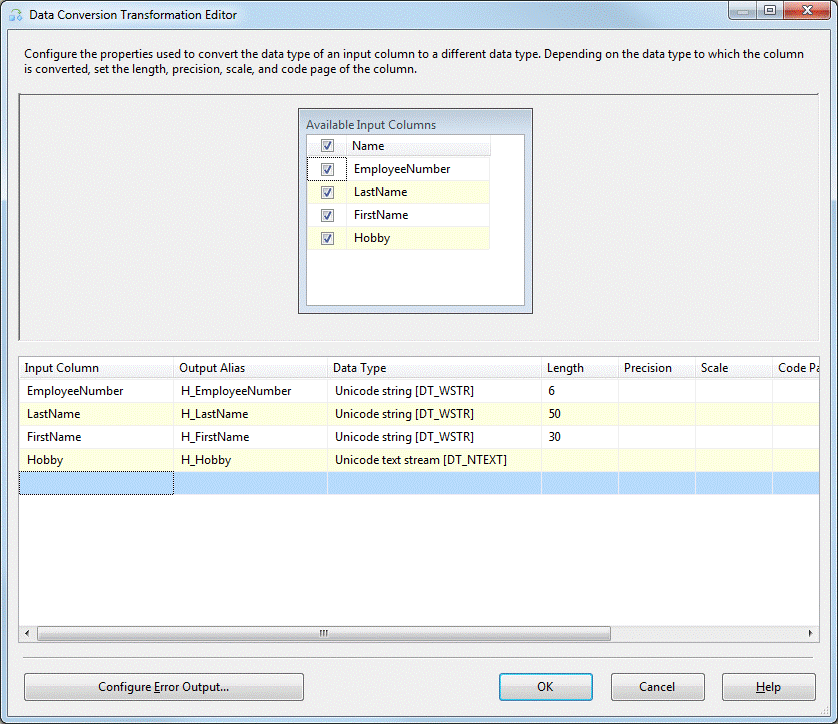Click the Scale column header
Screen dimensions: 838x724
(x=734, y=368)
